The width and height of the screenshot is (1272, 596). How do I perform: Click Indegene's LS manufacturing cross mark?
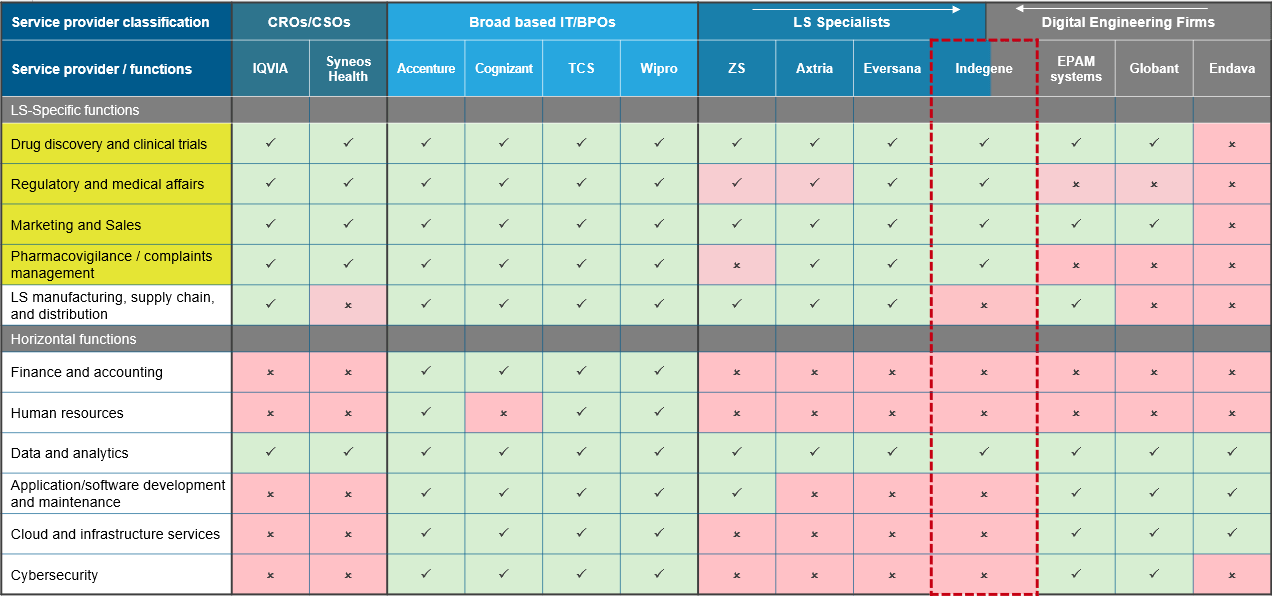pyautogui.click(x=984, y=305)
